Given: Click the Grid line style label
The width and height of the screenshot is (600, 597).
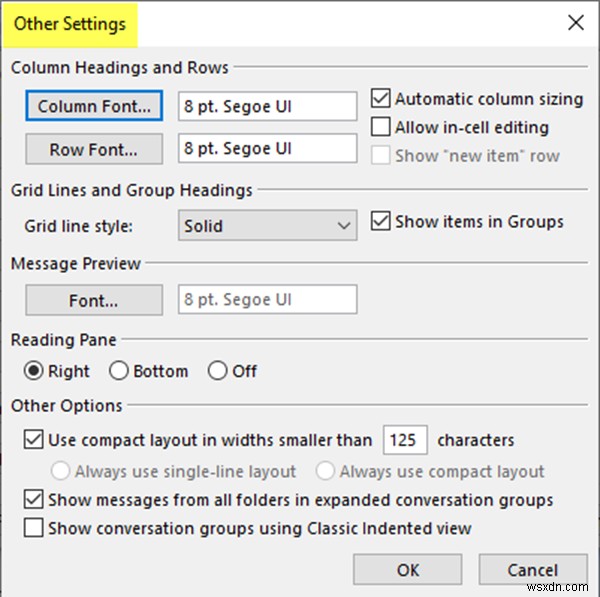Looking at the screenshot, I should tap(79, 226).
